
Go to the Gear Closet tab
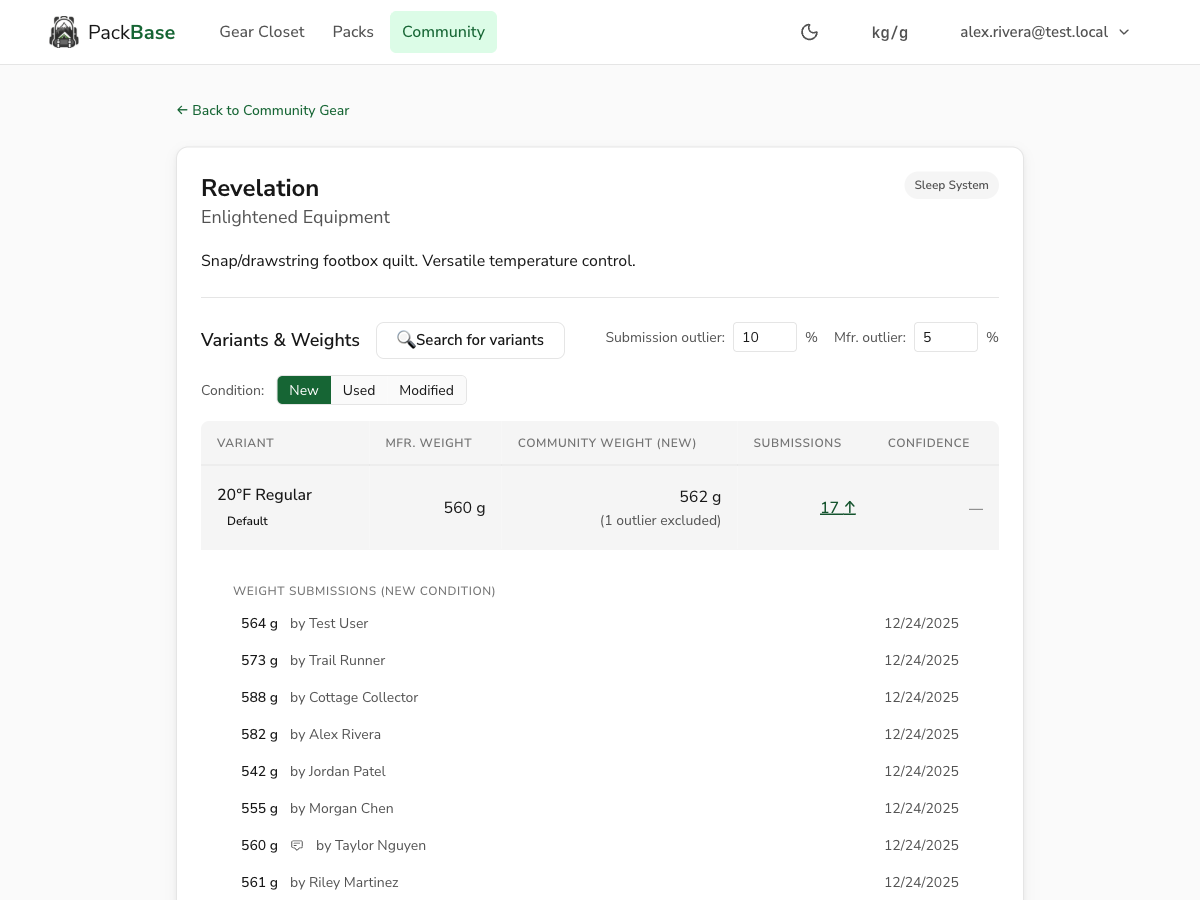[x=261, y=31]
